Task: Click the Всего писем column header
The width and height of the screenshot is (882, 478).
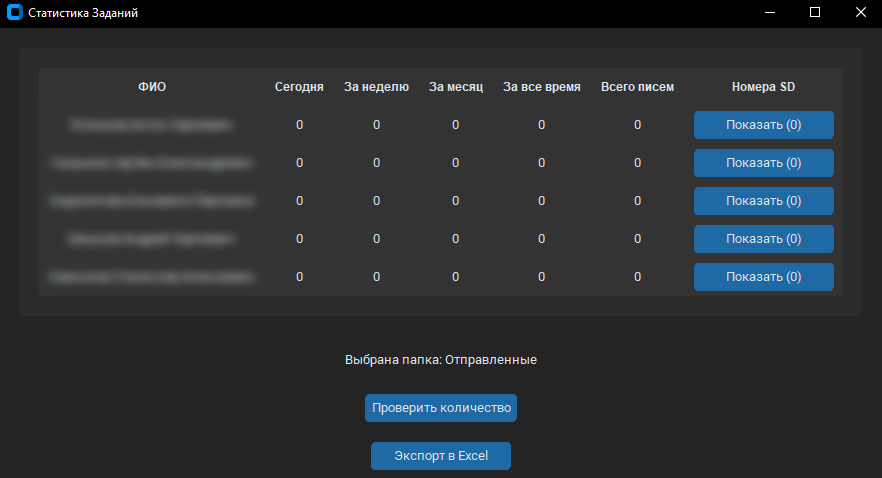Action: click(637, 87)
